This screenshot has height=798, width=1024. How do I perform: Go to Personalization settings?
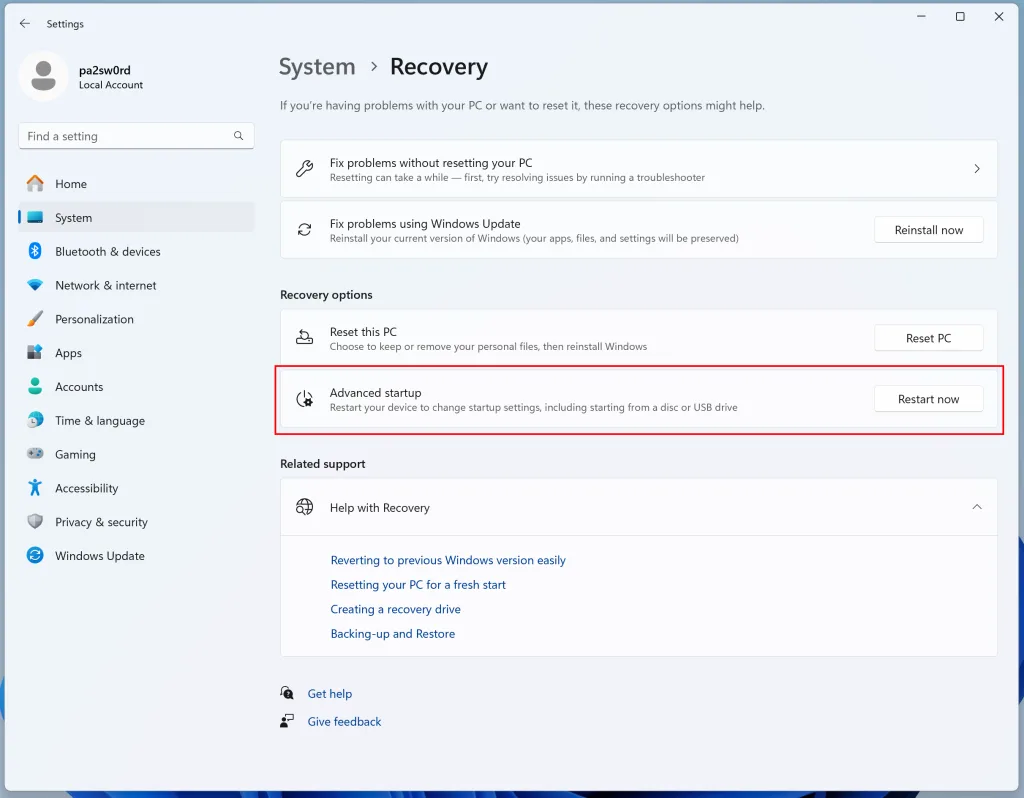point(94,320)
